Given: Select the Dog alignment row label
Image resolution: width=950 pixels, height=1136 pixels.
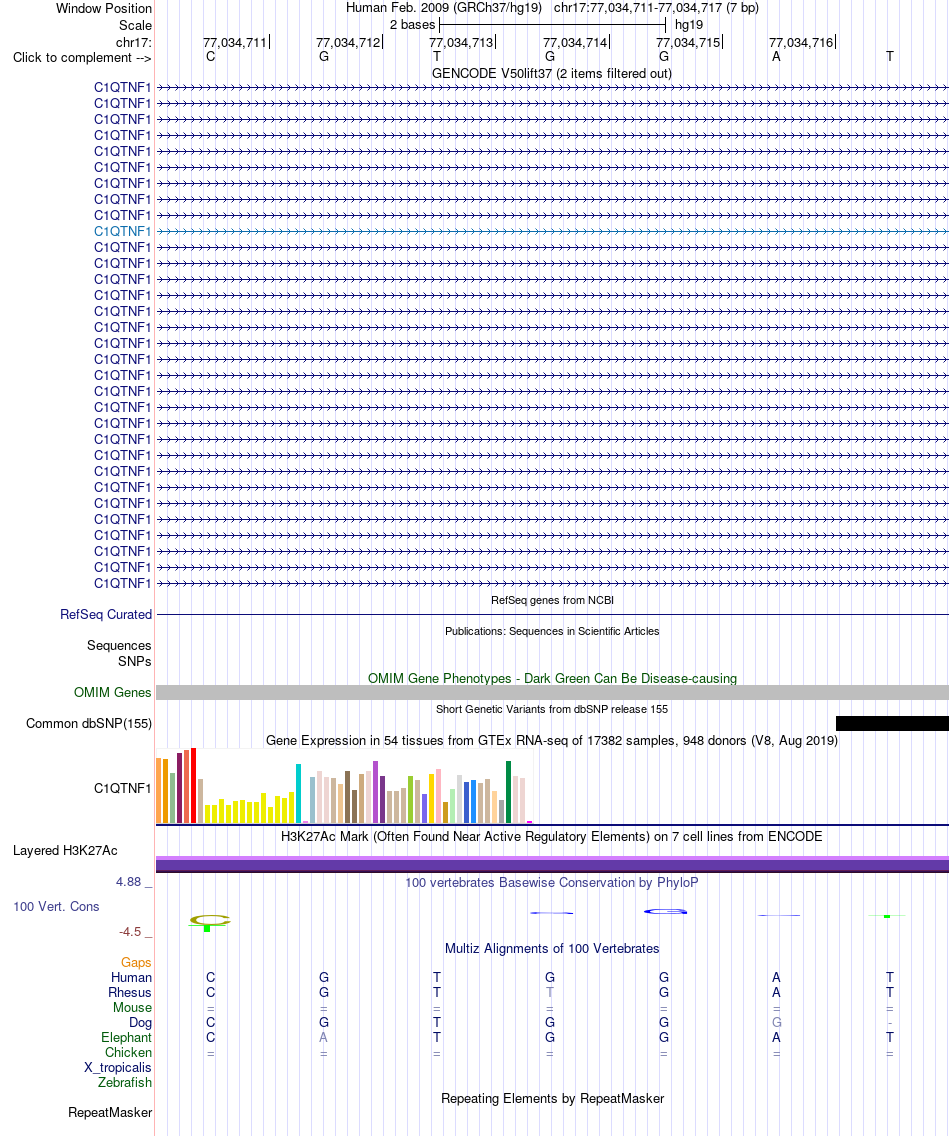Looking at the screenshot, I should click(141, 1023).
